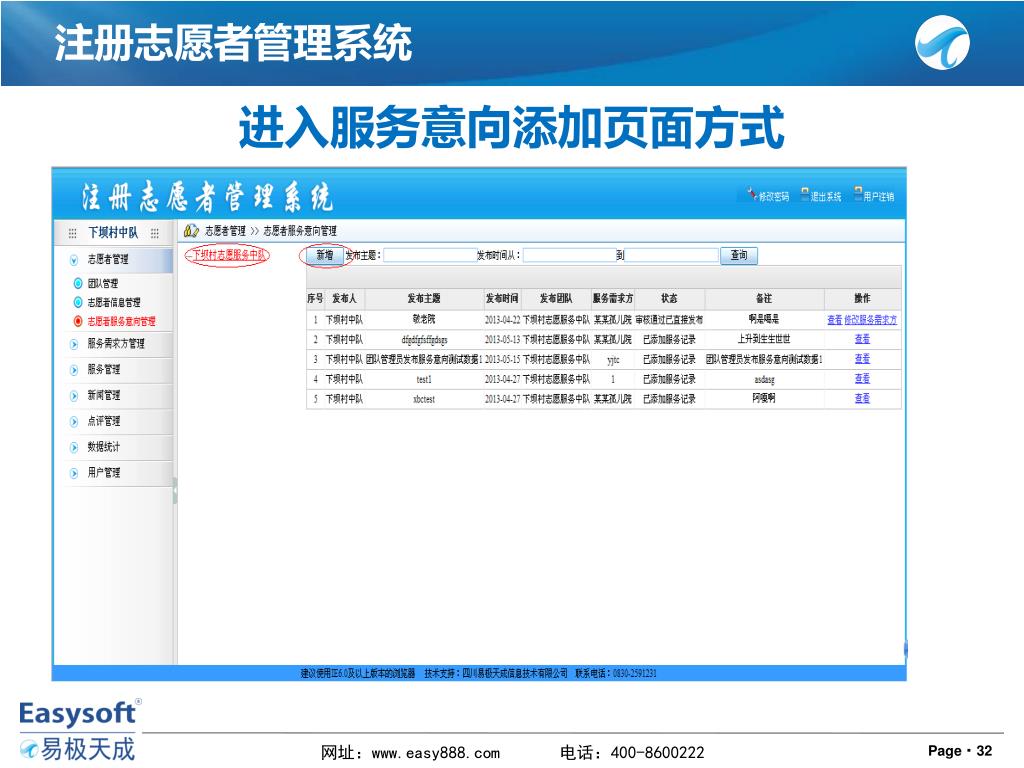
Task: Open the 修改服务需求方 link in row 1
Action: [872, 320]
